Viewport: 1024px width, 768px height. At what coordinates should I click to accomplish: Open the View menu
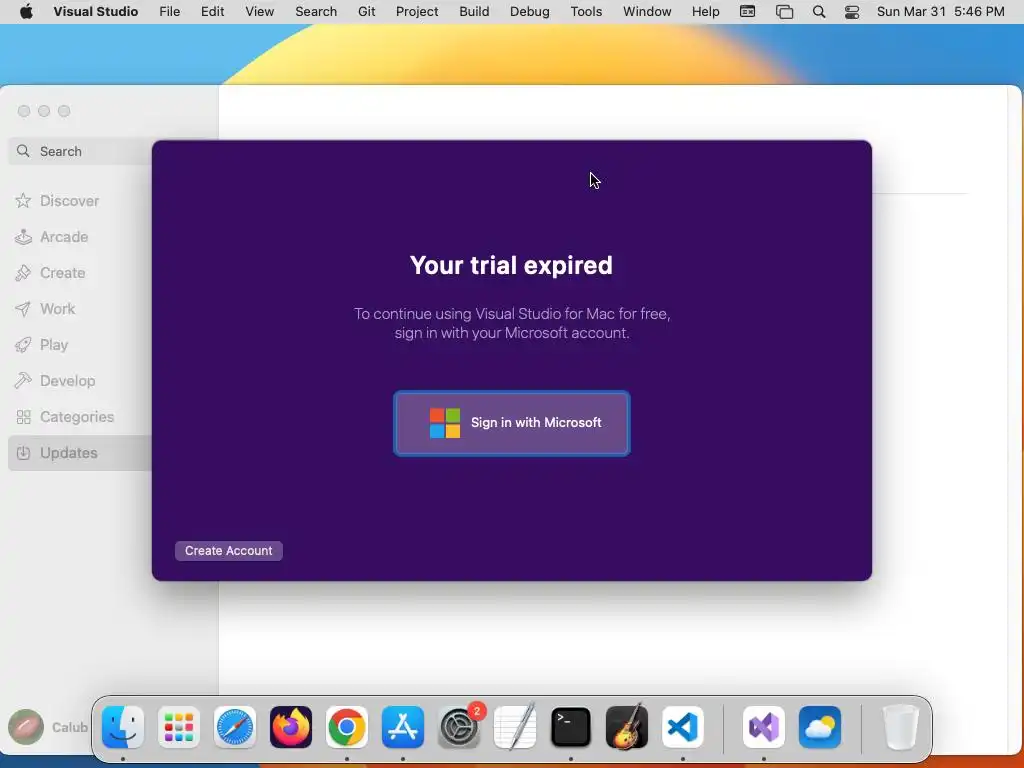[259, 12]
